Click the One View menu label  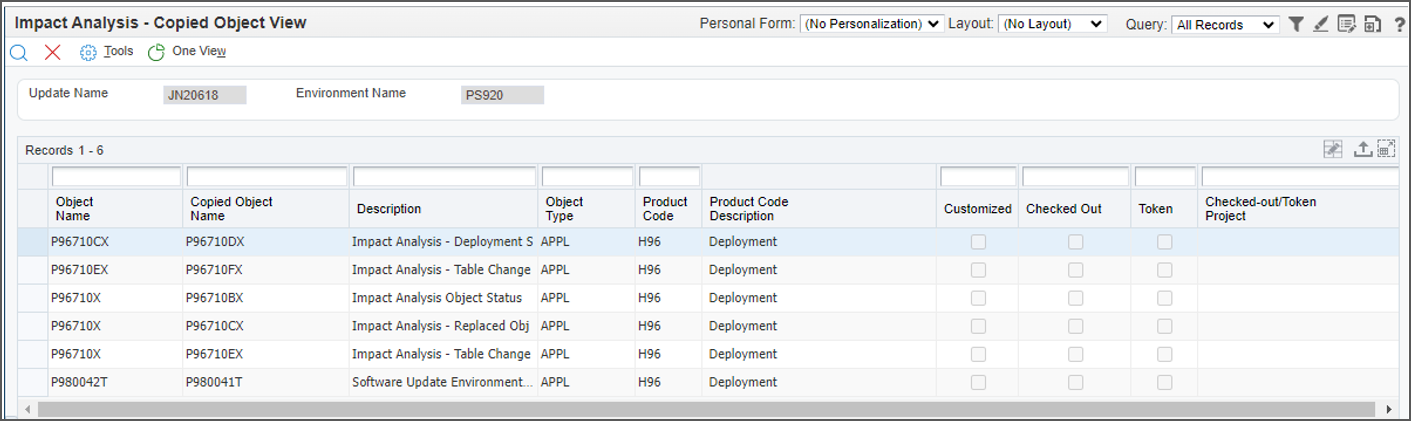click(x=199, y=51)
